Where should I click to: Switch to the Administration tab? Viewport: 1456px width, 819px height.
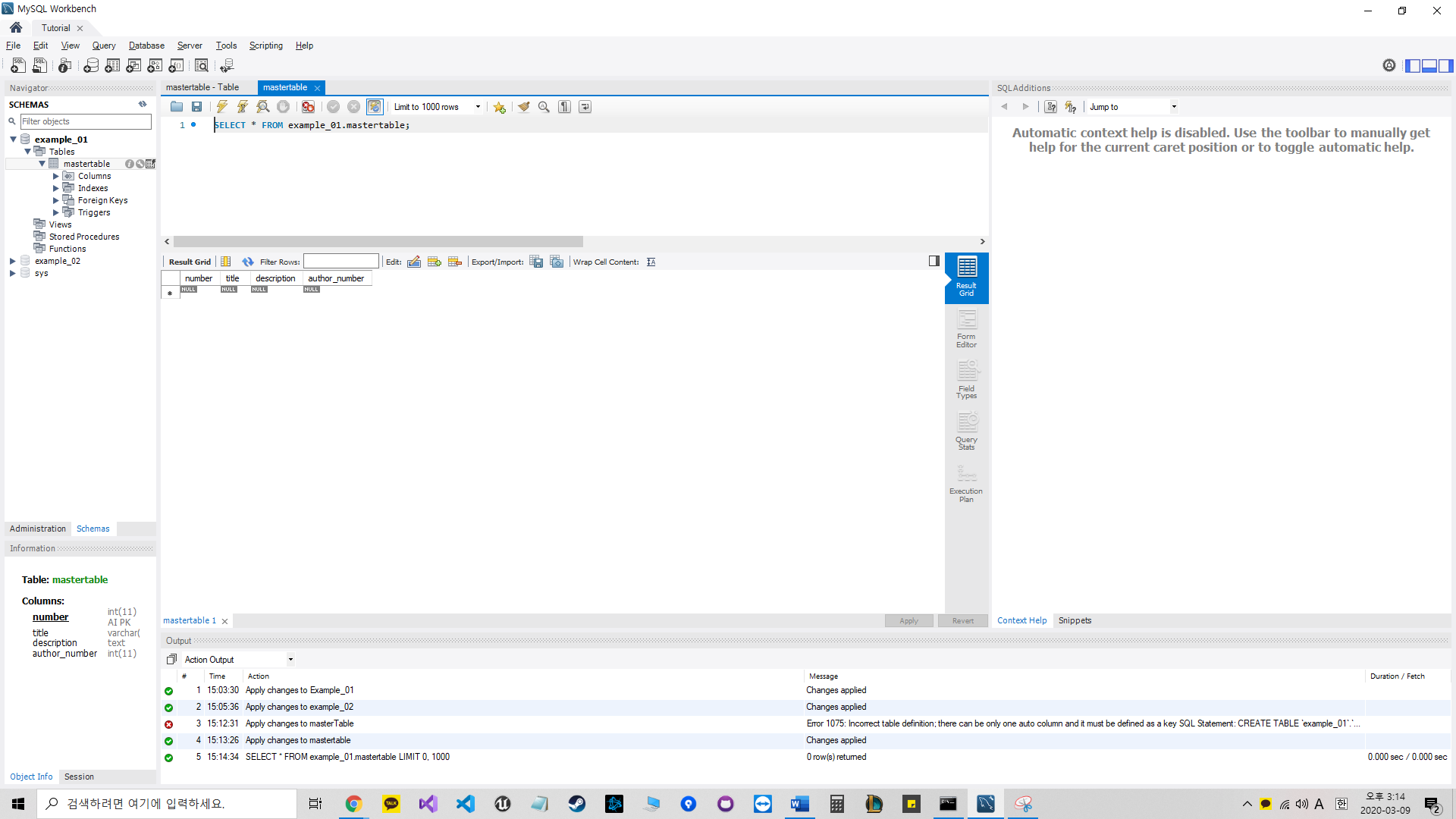(38, 529)
